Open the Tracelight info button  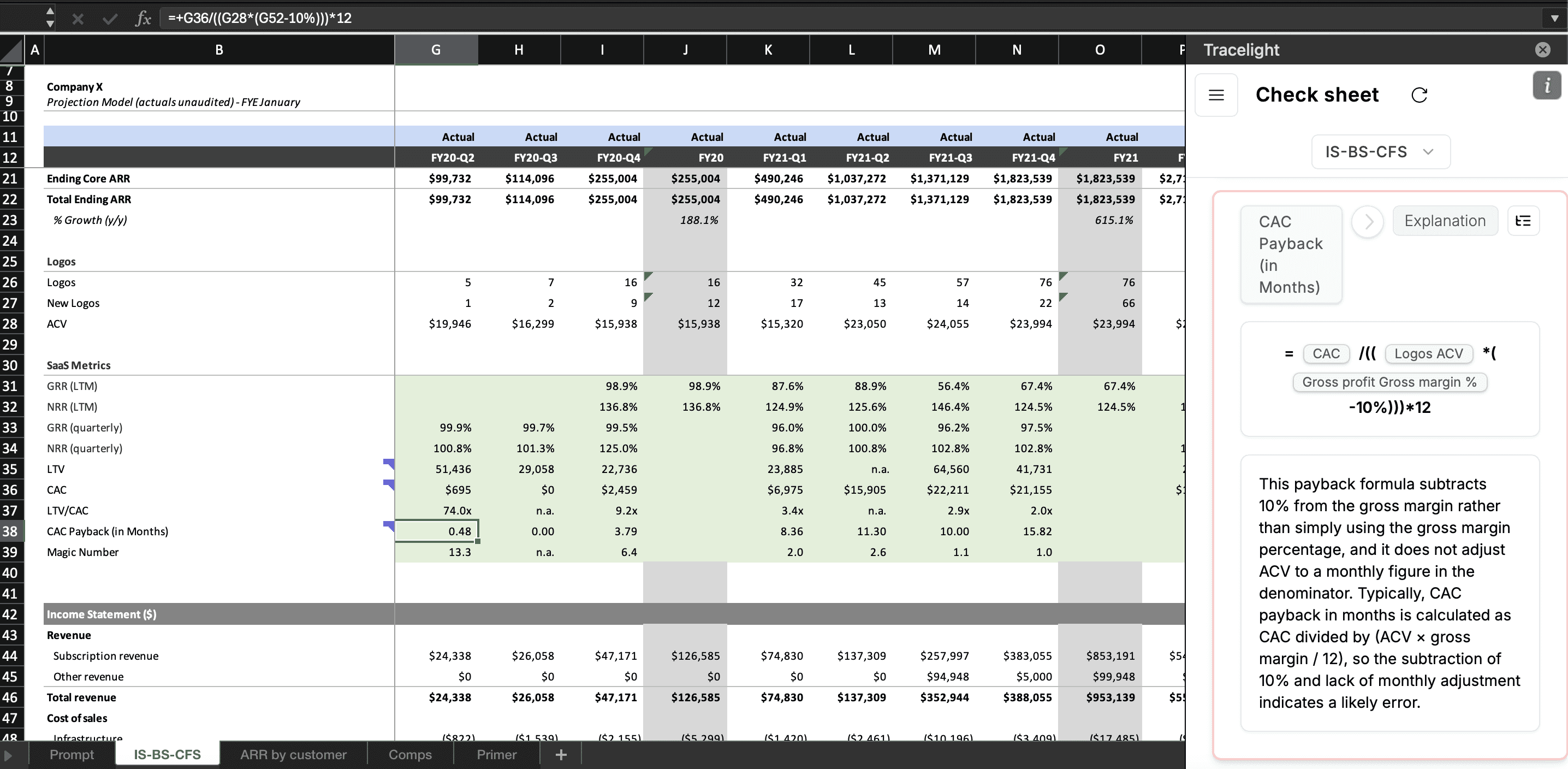1547,85
